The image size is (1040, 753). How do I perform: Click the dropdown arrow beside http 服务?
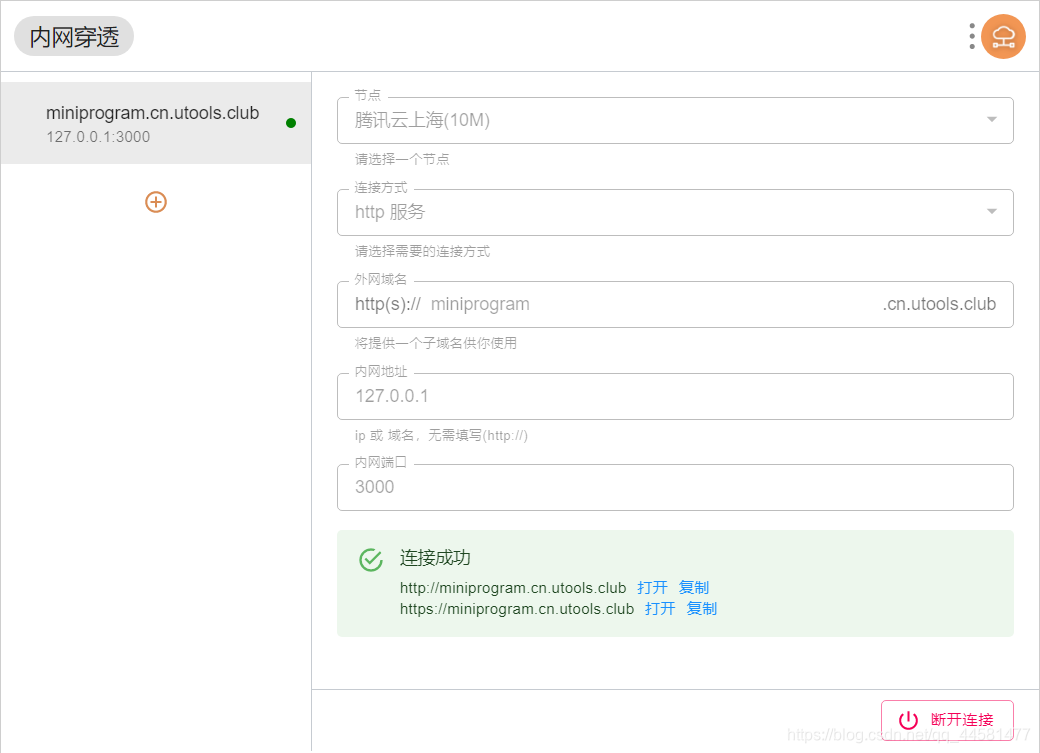point(991,212)
